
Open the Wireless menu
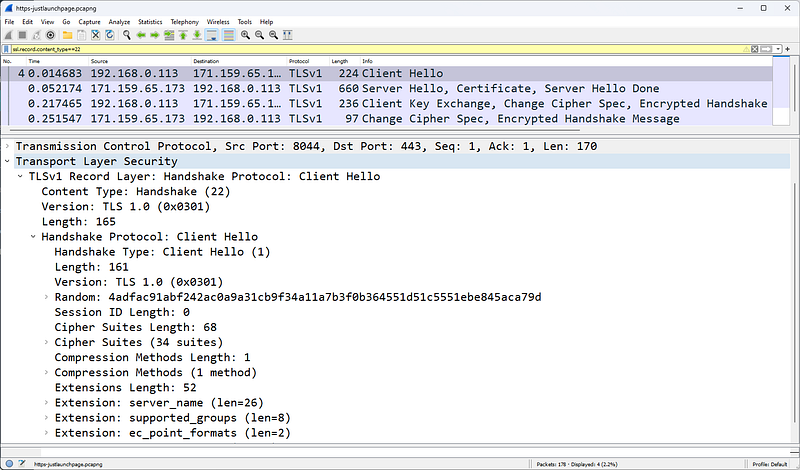click(218, 22)
